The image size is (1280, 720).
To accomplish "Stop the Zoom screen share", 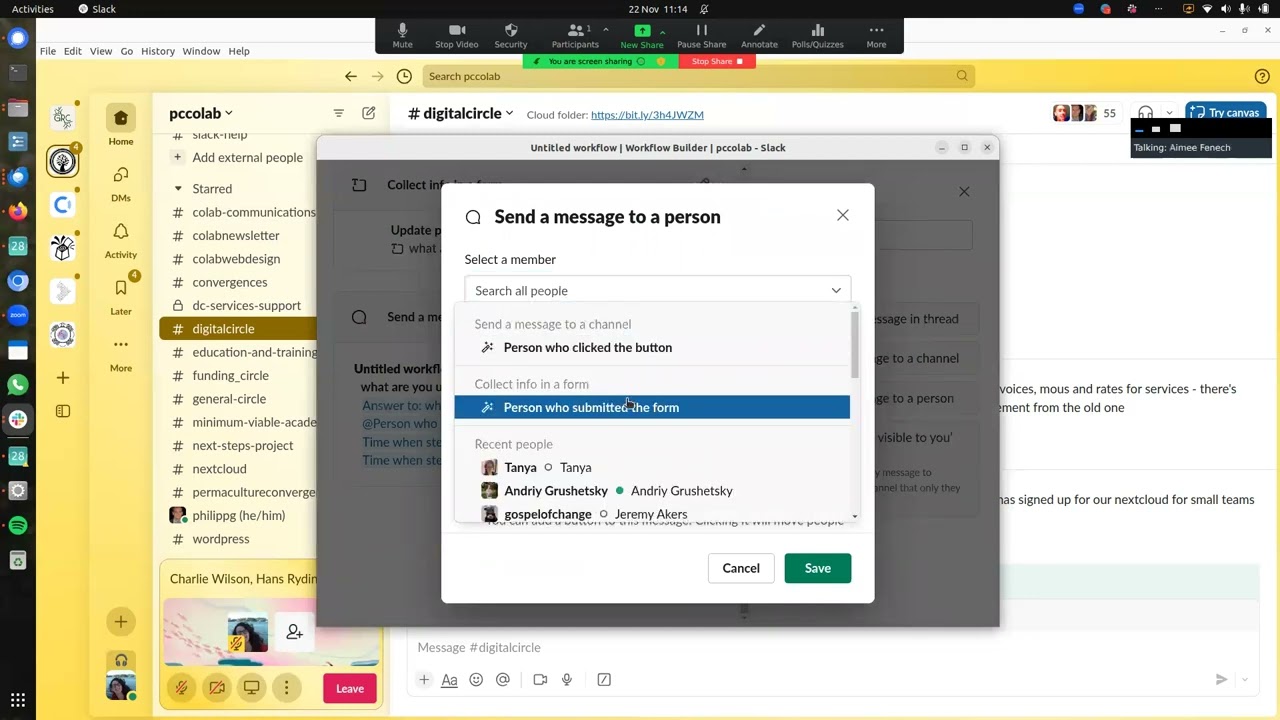I will (x=717, y=61).
